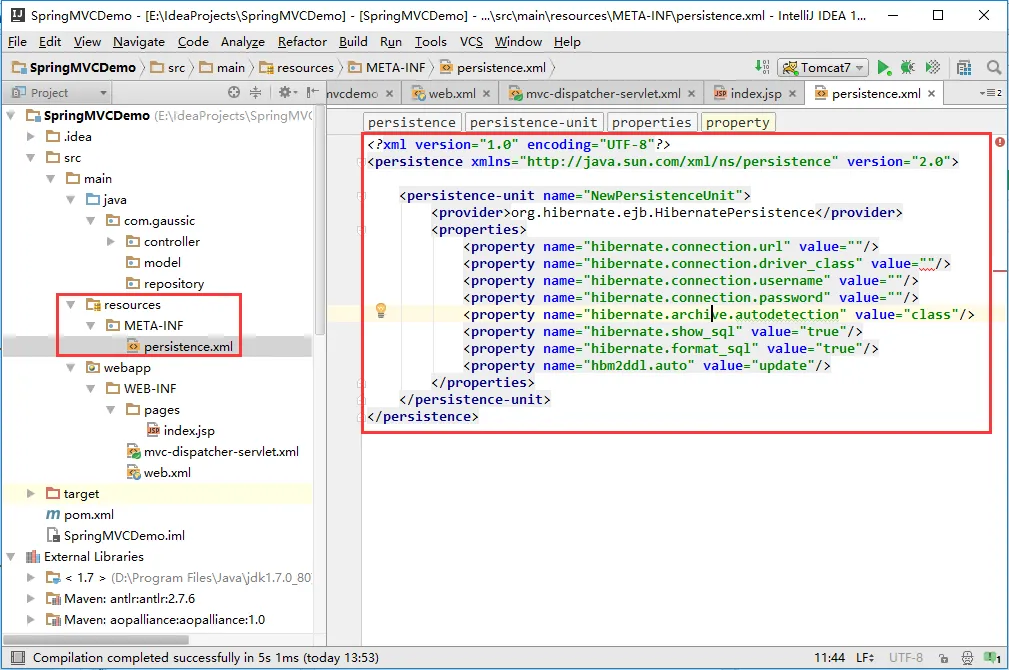Select SpringMVCDemo.iml file in tree
Screen dimensions: 1009x670
pos(116,535)
